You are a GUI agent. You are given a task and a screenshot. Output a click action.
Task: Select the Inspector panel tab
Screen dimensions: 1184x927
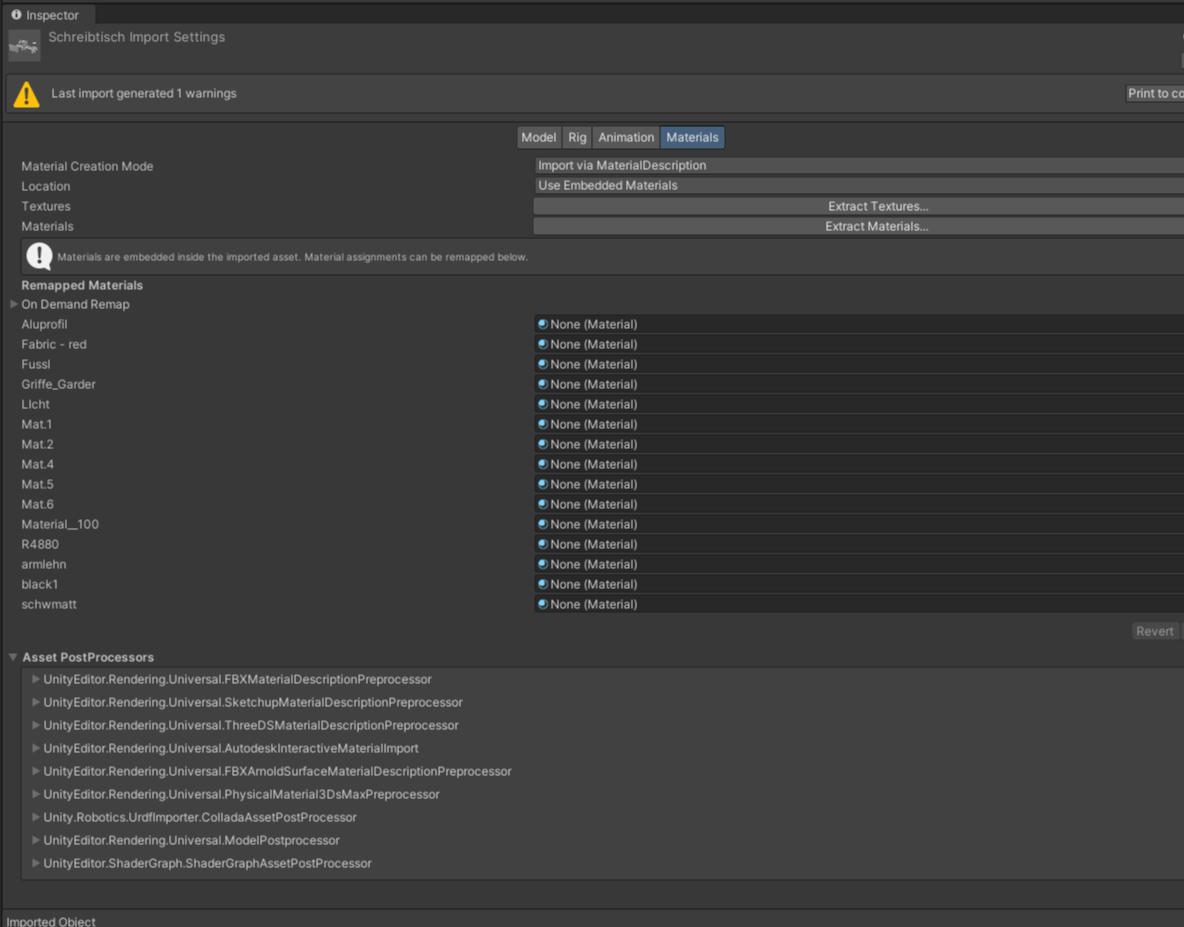coord(47,14)
